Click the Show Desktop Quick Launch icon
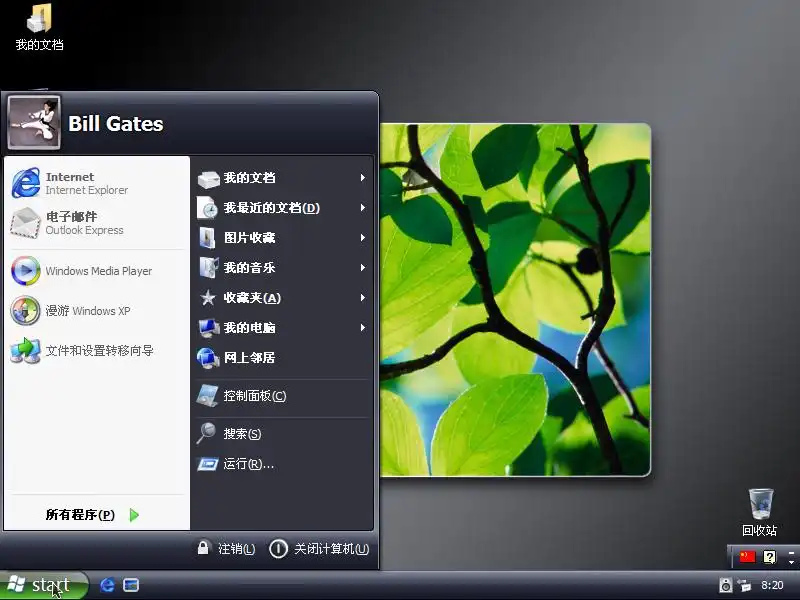Screen dimensions: 800x600 [x=131, y=585]
